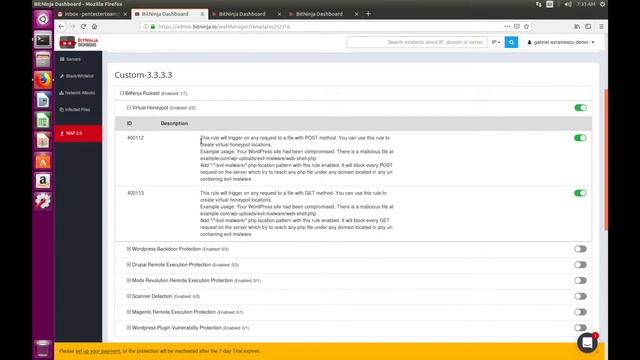
Task: Open a new browser tab
Action: 368,14
